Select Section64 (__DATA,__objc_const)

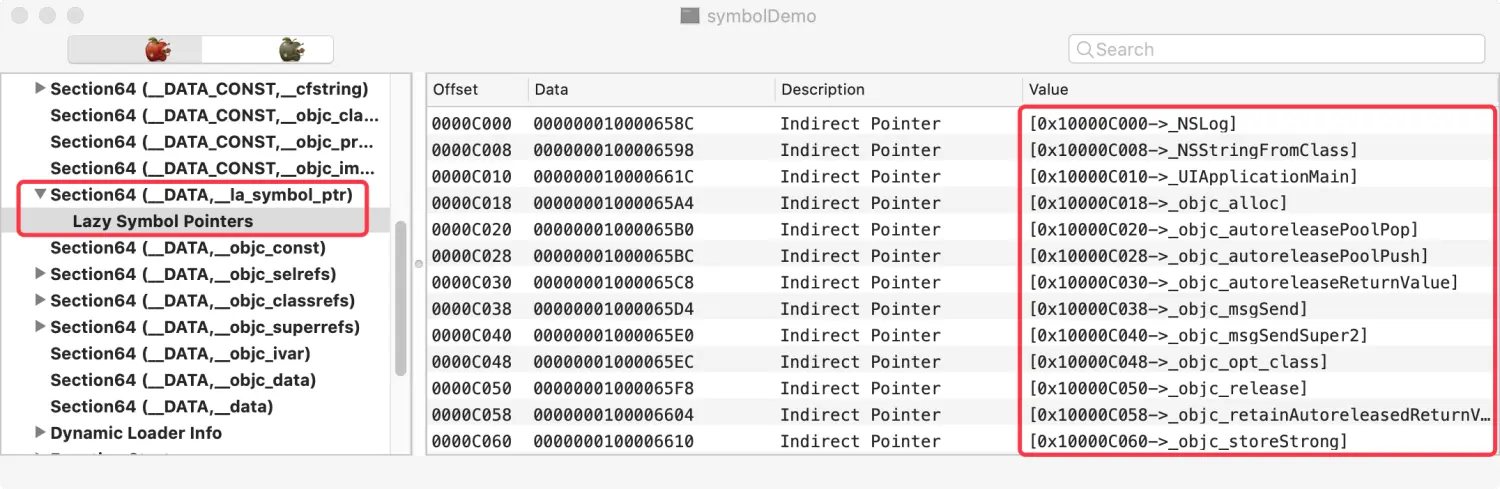[188, 248]
